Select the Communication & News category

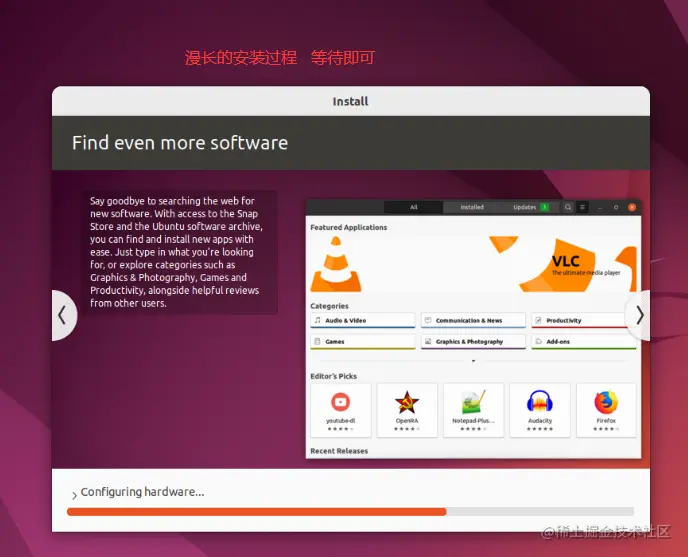[x=473, y=320]
